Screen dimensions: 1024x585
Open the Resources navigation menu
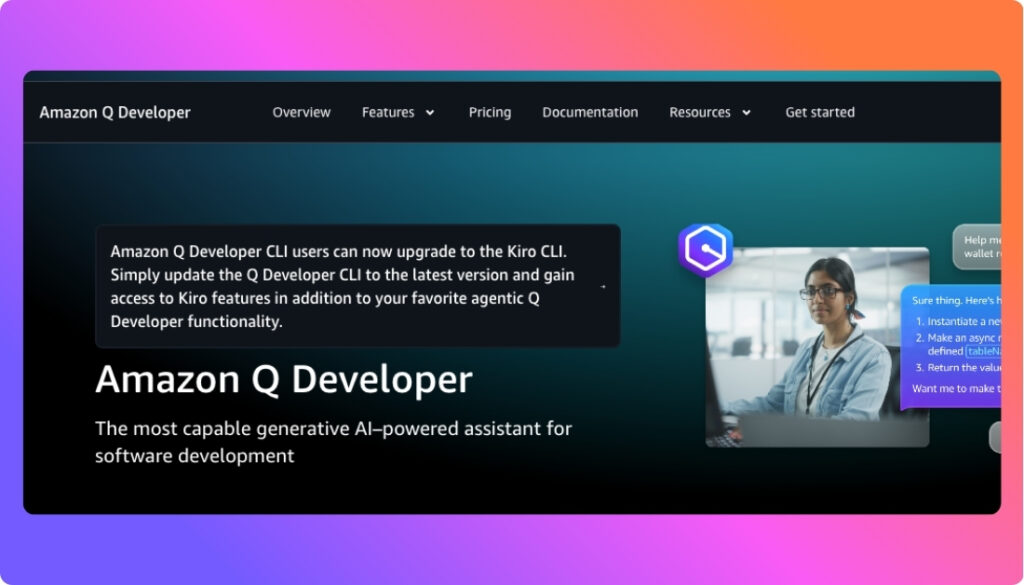point(702,112)
